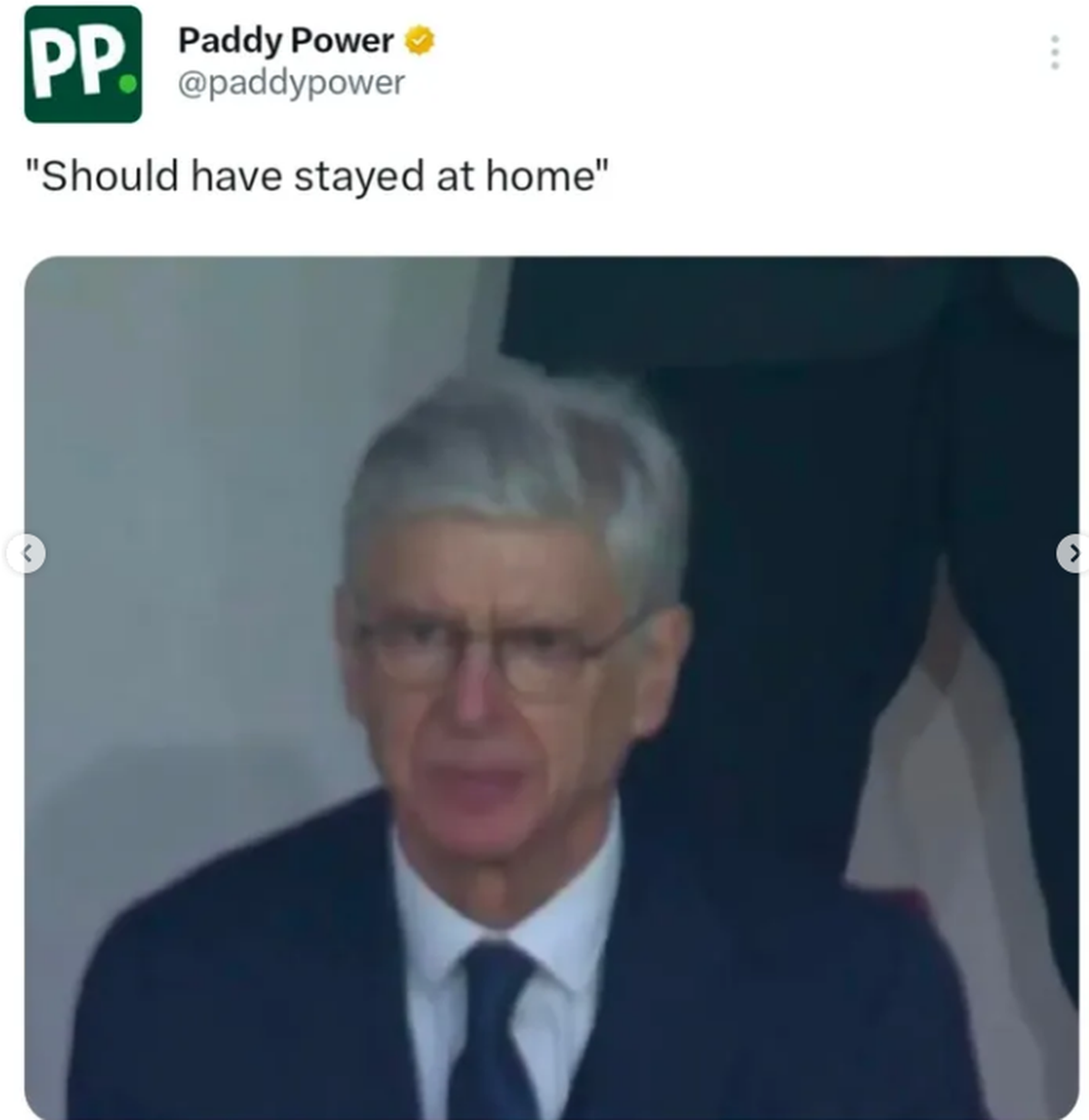This screenshot has height=1120, width=1089.
Task: Click the previous-slide chevron on the image
Action: 27,554
